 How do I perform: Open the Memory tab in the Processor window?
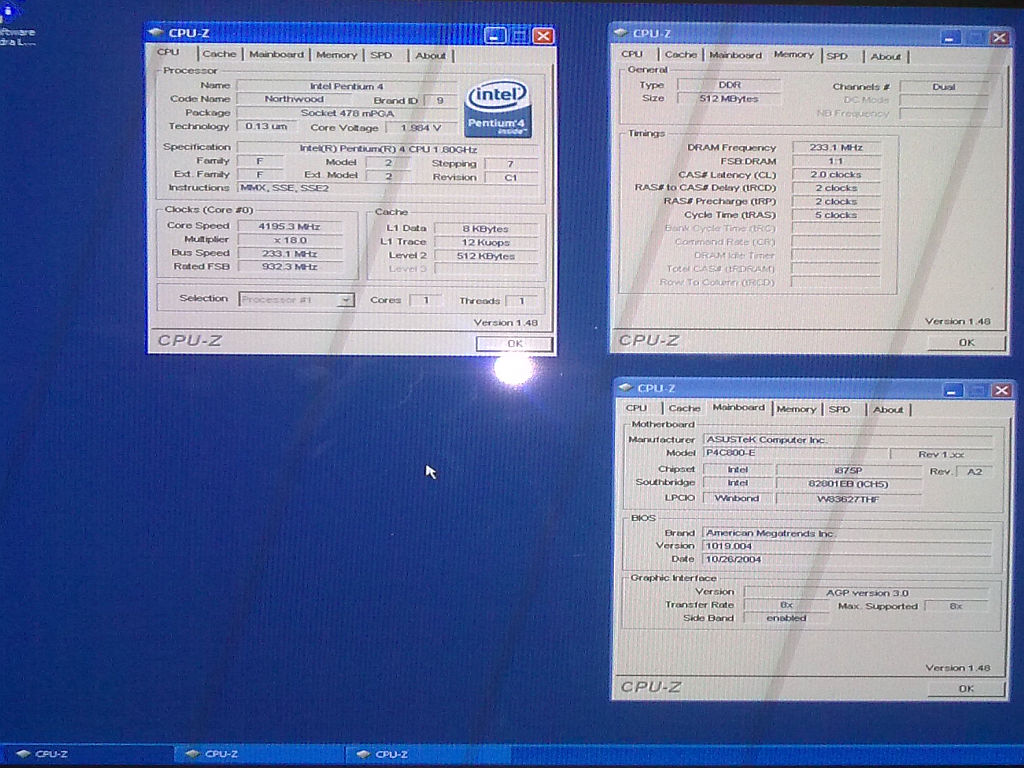[x=336, y=56]
